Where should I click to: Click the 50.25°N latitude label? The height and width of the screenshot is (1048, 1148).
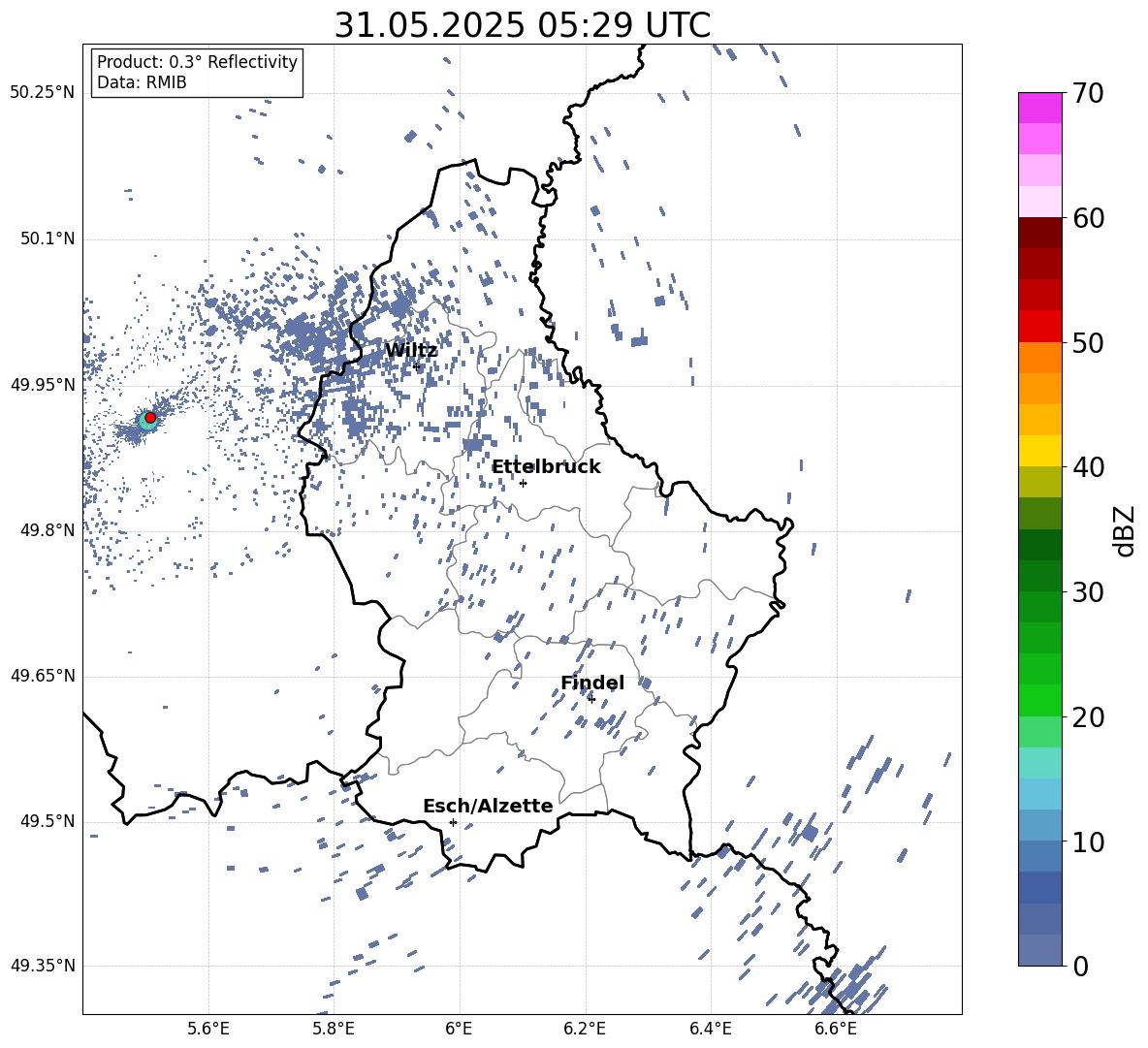(x=42, y=93)
